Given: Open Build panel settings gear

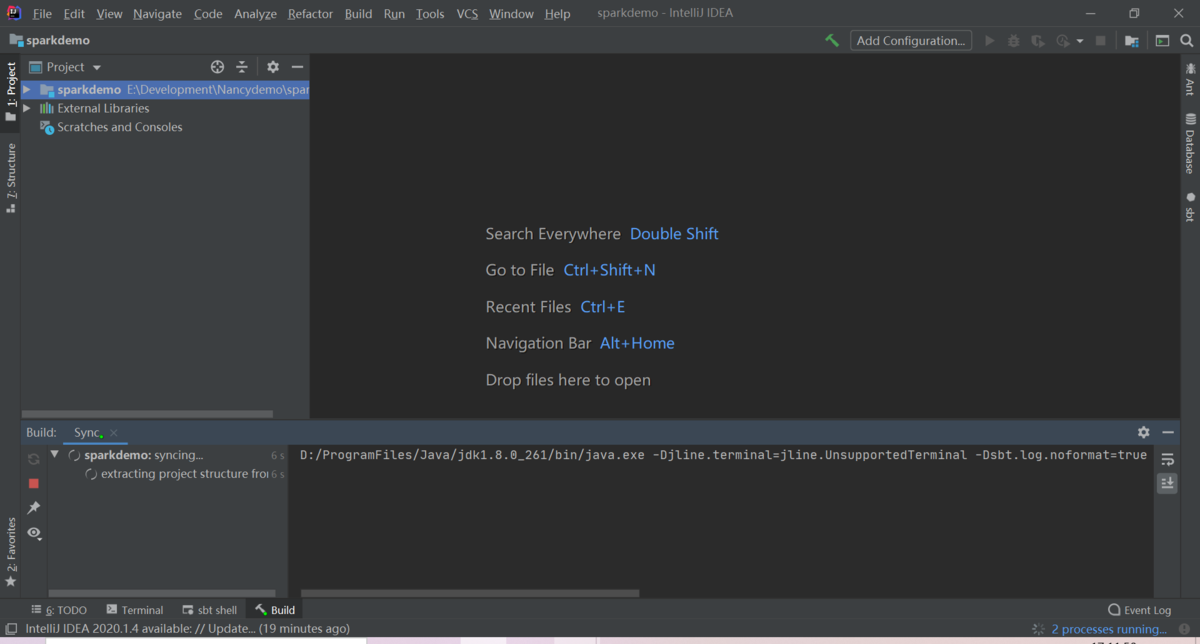Looking at the screenshot, I should click(1144, 432).
